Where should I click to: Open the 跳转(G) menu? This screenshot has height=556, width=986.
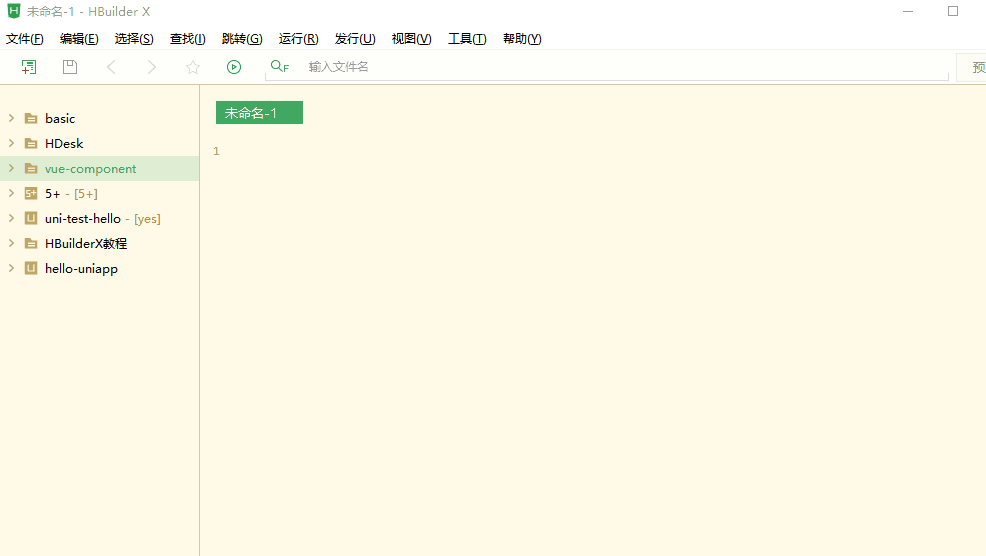pyautogui.click(x=242, y=39)
